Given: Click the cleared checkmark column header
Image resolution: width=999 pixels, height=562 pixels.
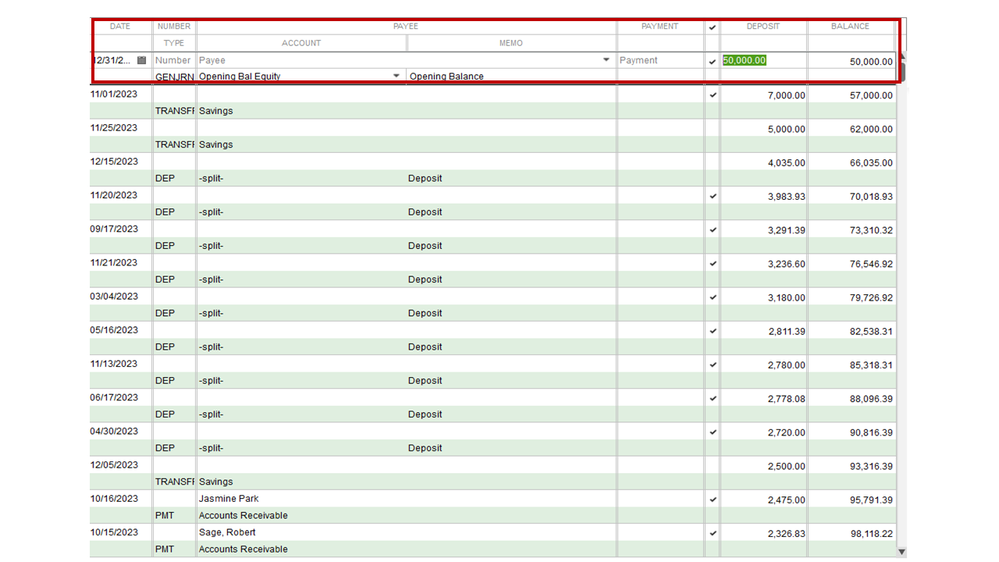Looking at the screenshot, I should coord(712,27).
